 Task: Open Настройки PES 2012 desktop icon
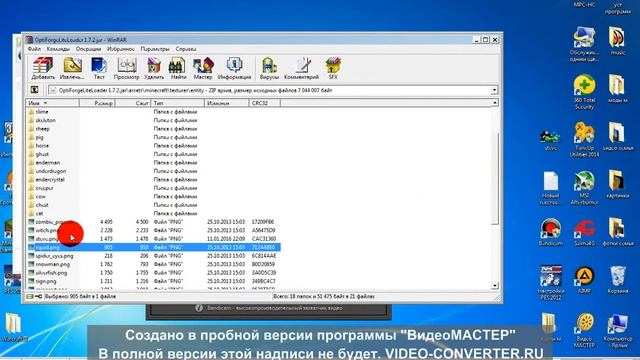[x=551, y=283]
